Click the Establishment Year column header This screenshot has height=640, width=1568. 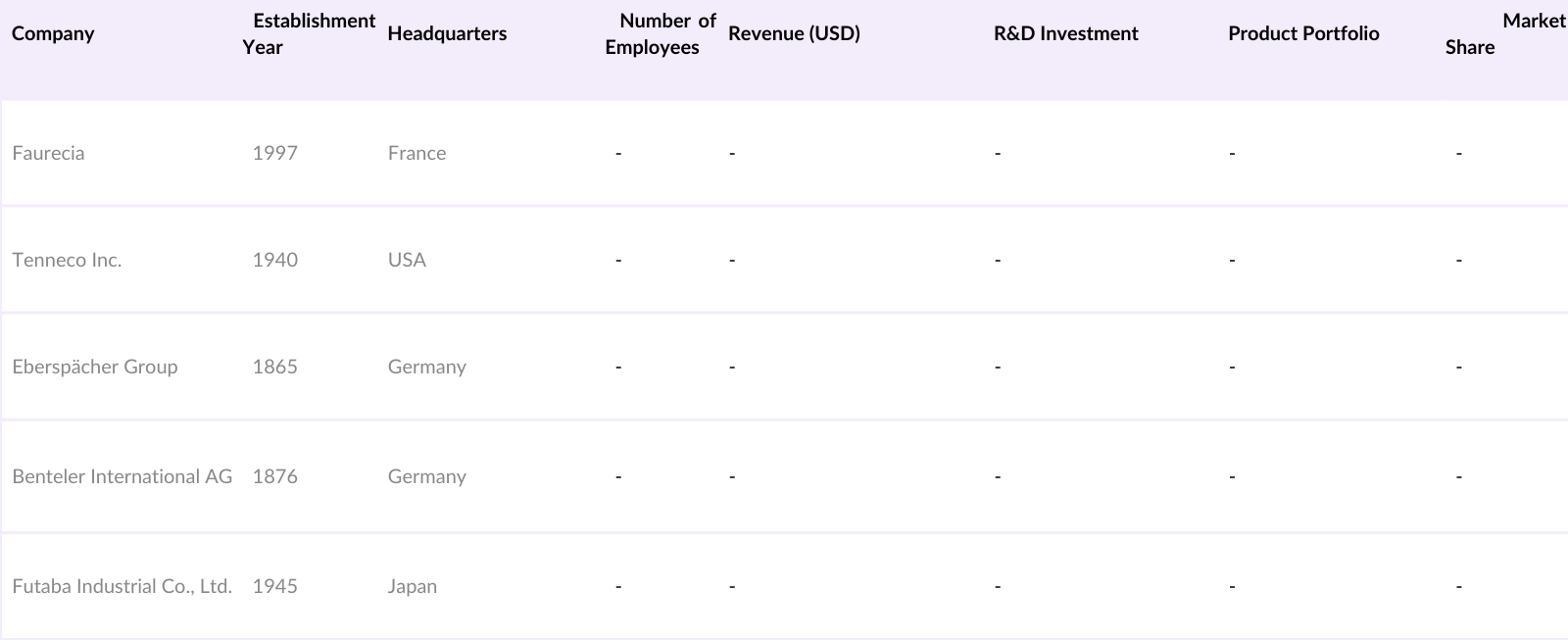point(310,33)
